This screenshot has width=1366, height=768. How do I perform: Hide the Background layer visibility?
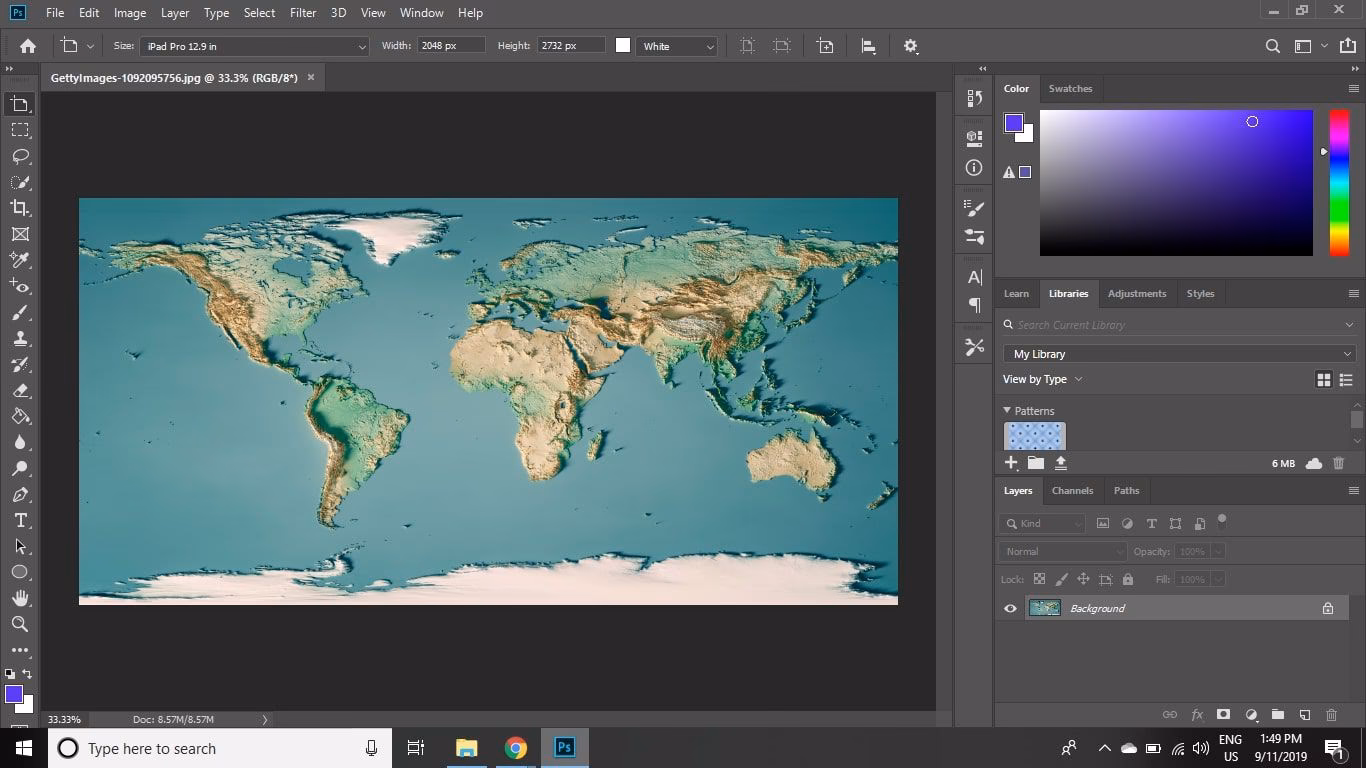(1010, 608)
